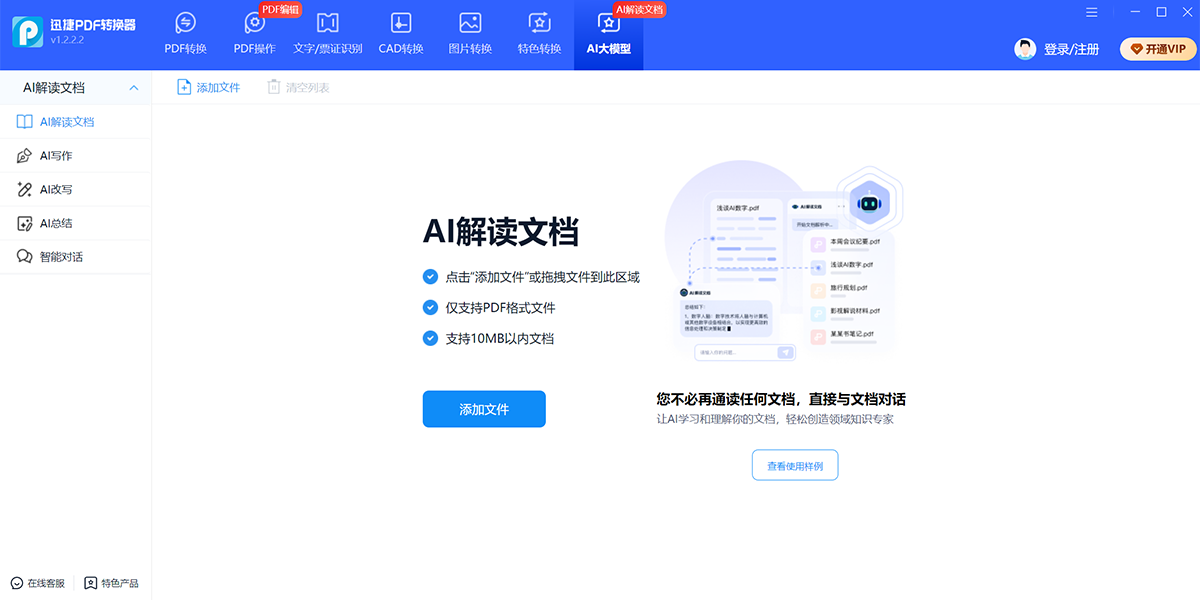Open AI改写 in the sidebar
Viewport: 1200px width, 600px height.
[56, 190]
